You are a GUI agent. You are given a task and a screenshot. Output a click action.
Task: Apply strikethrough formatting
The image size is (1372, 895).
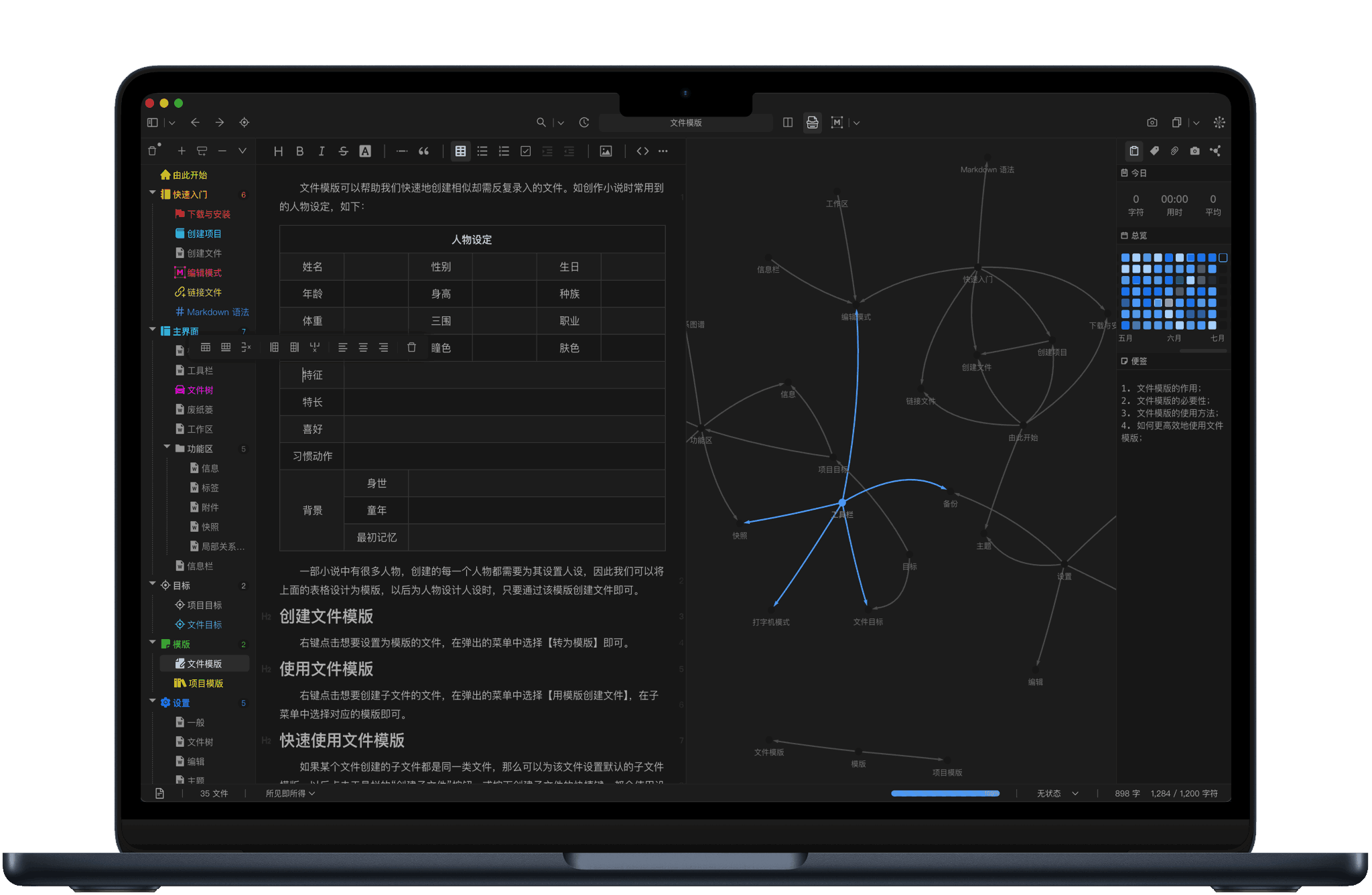[343, 151]
